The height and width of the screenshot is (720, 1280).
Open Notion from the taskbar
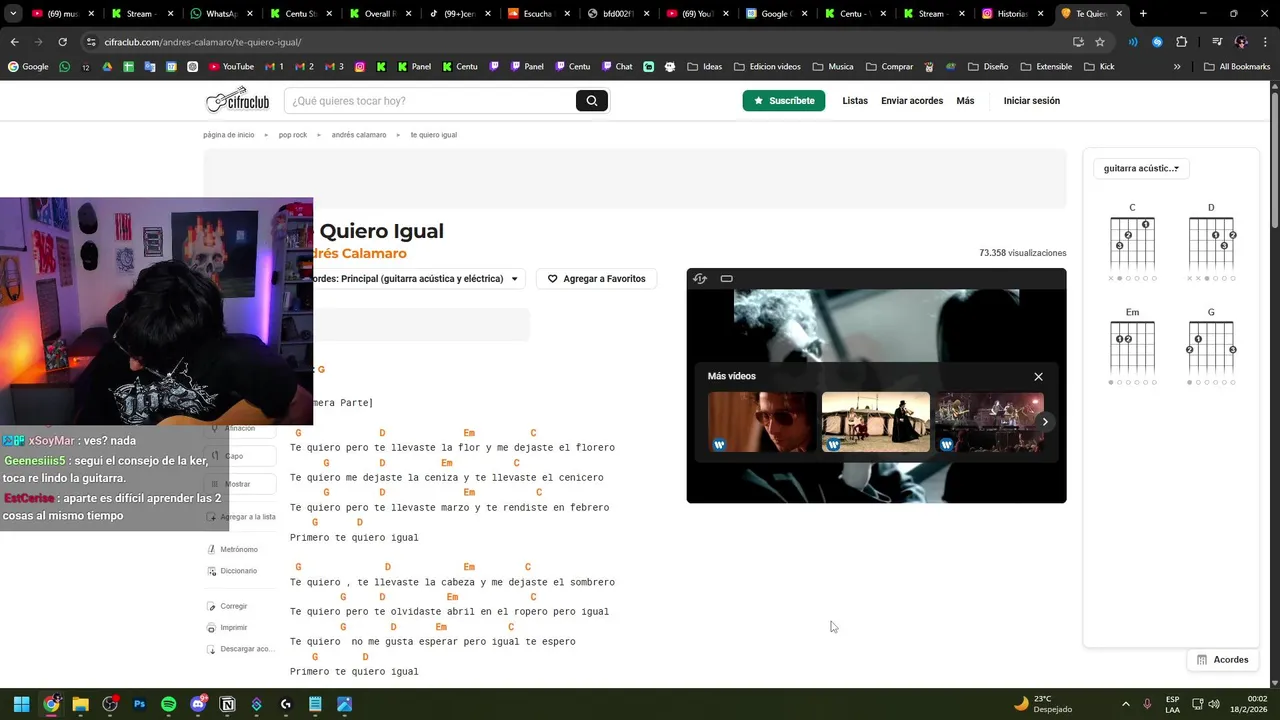click(227, 704)
